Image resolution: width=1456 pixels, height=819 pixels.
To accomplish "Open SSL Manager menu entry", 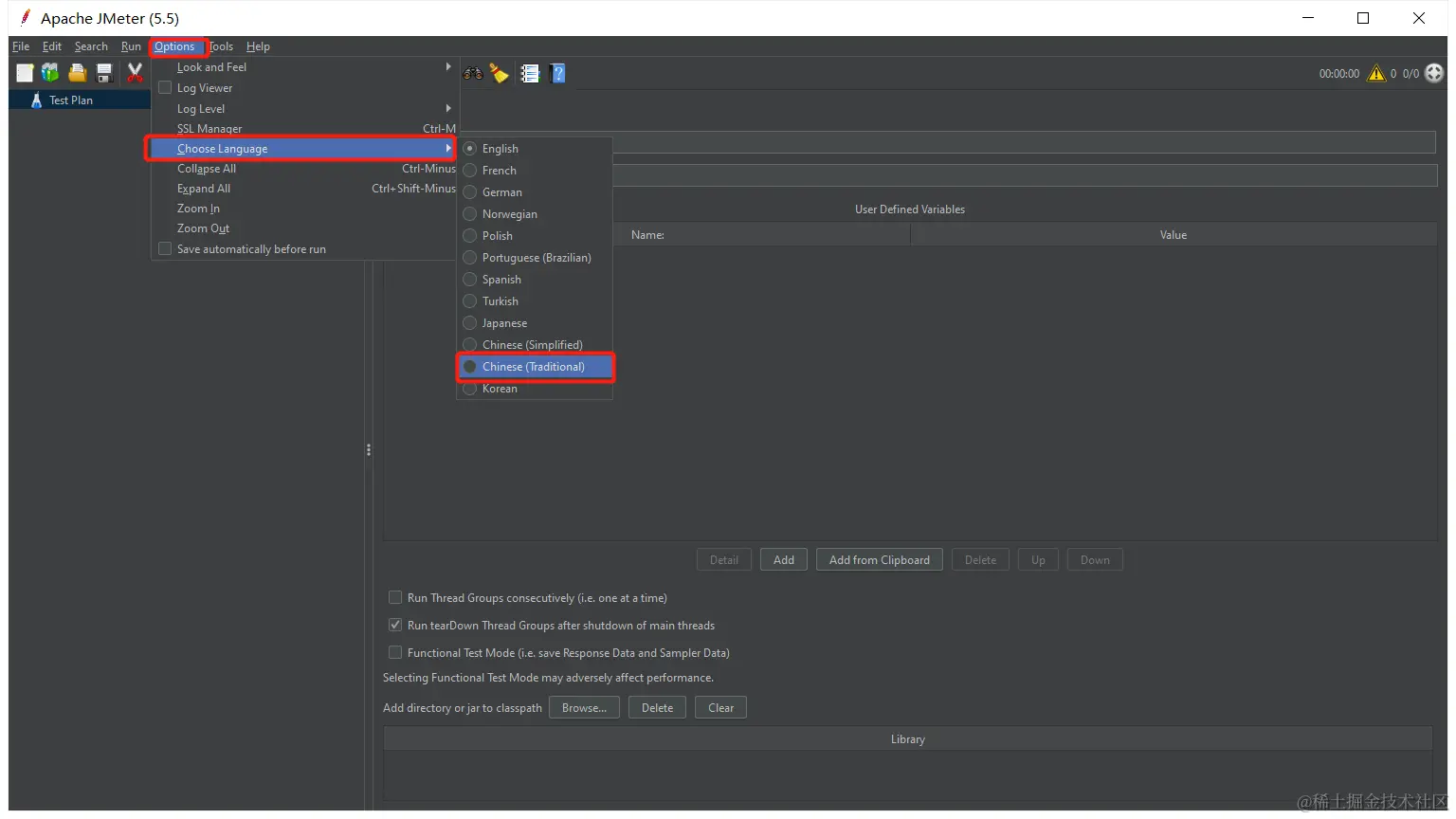I will pyautogui.click(x=304, y=129).
